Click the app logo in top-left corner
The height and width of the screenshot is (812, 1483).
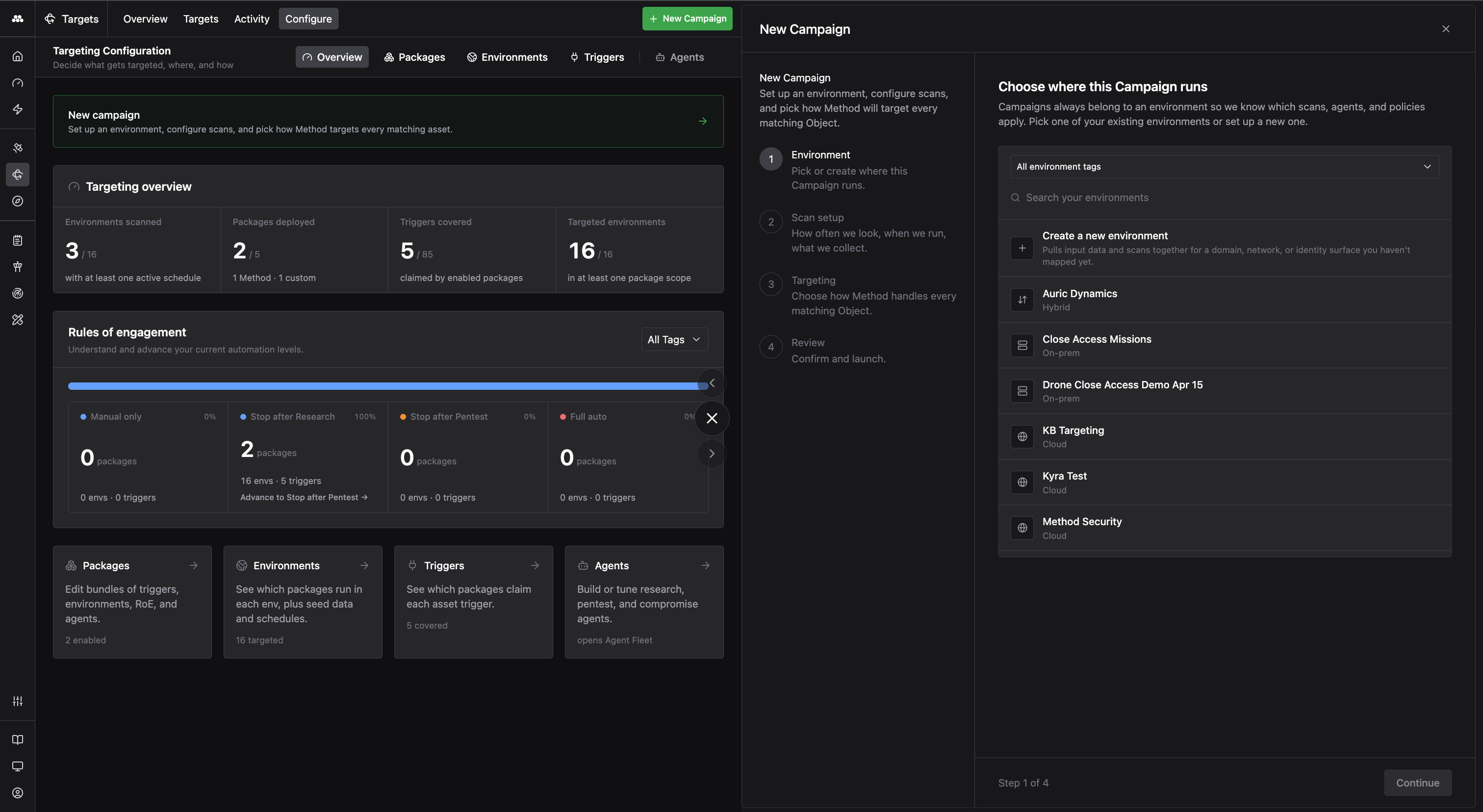(18, 19)
